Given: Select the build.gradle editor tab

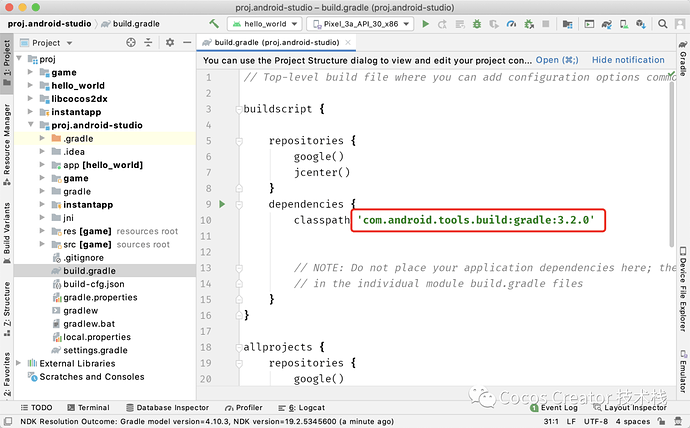Looking at the screenshot, I should [x=276, y=43].
